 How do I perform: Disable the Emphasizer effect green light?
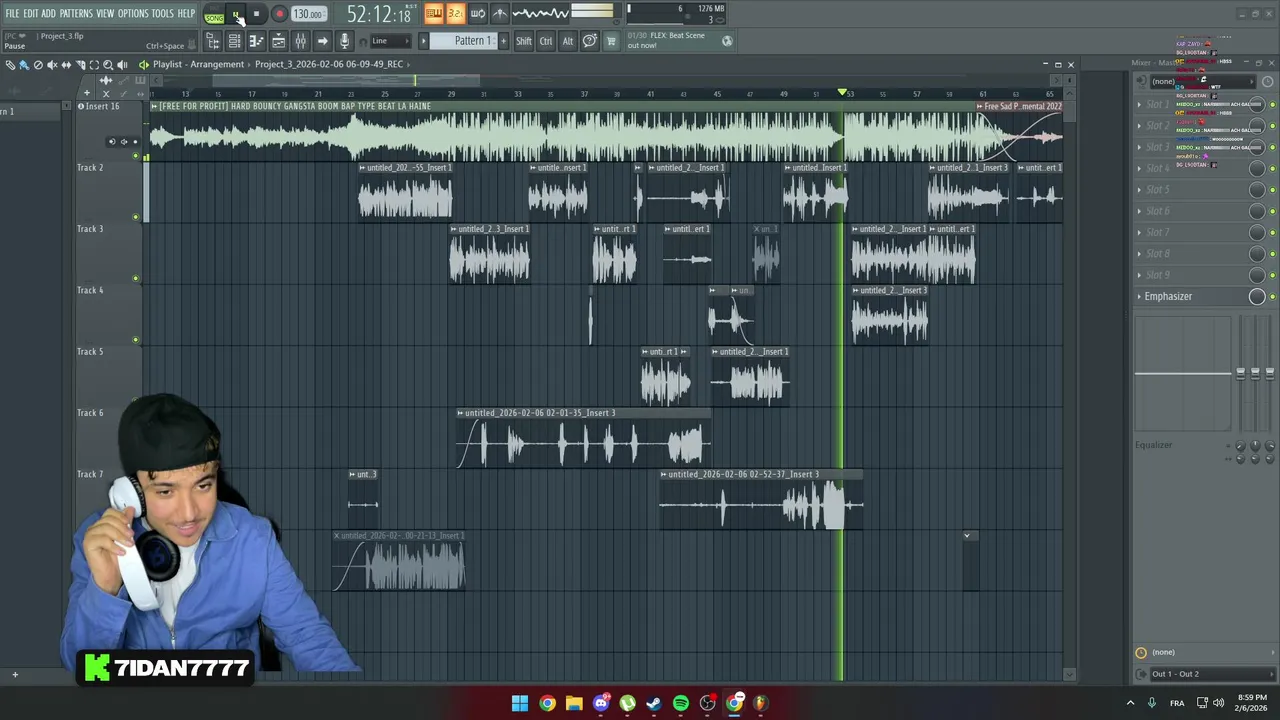1272,297
